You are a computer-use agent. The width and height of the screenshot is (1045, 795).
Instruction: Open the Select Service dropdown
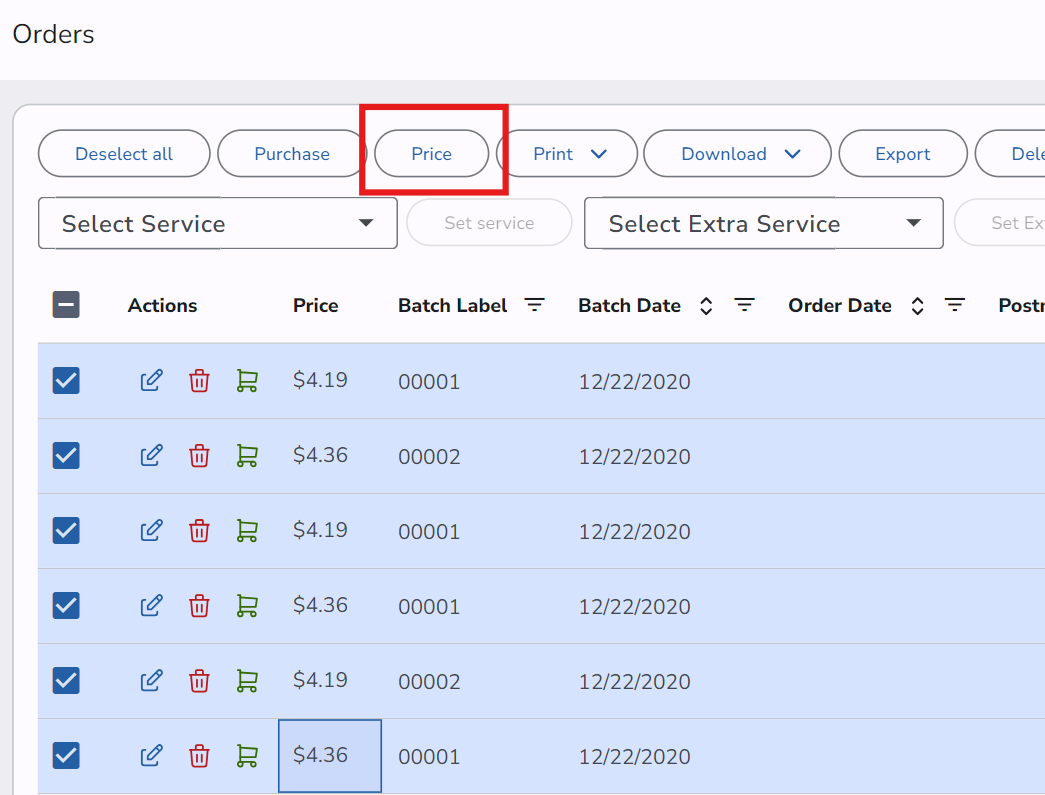point(218,223)
